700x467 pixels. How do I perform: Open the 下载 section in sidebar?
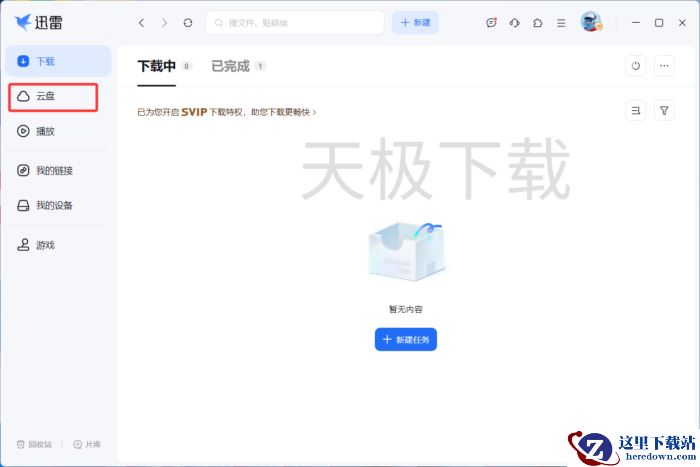pyautogui.click(x=58, y=61)
